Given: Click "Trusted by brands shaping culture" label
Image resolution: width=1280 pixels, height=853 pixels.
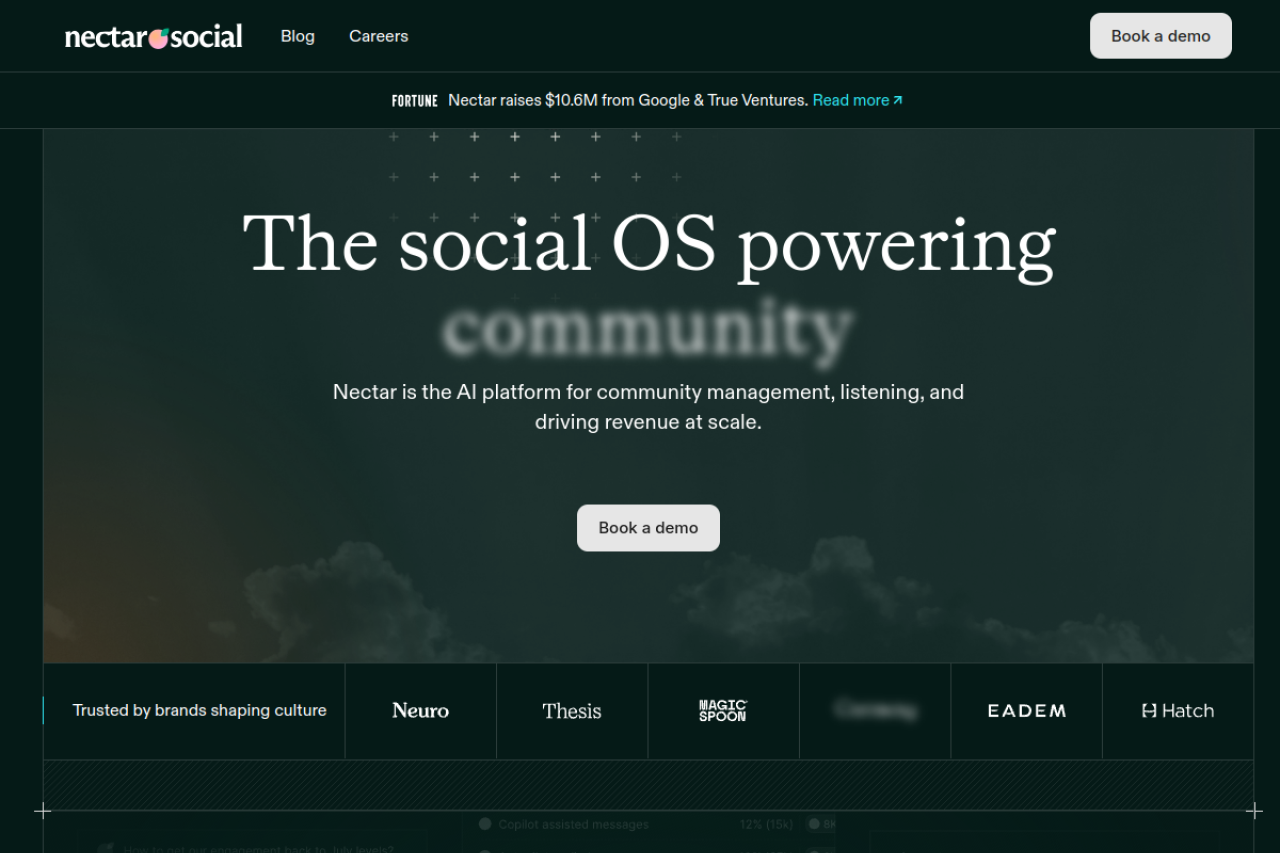Looking at the screenshot, I should 199,711.
